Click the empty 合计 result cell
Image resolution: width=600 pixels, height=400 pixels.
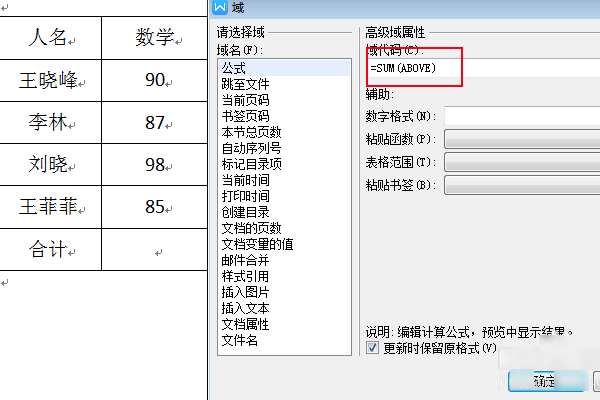(155, 250)
